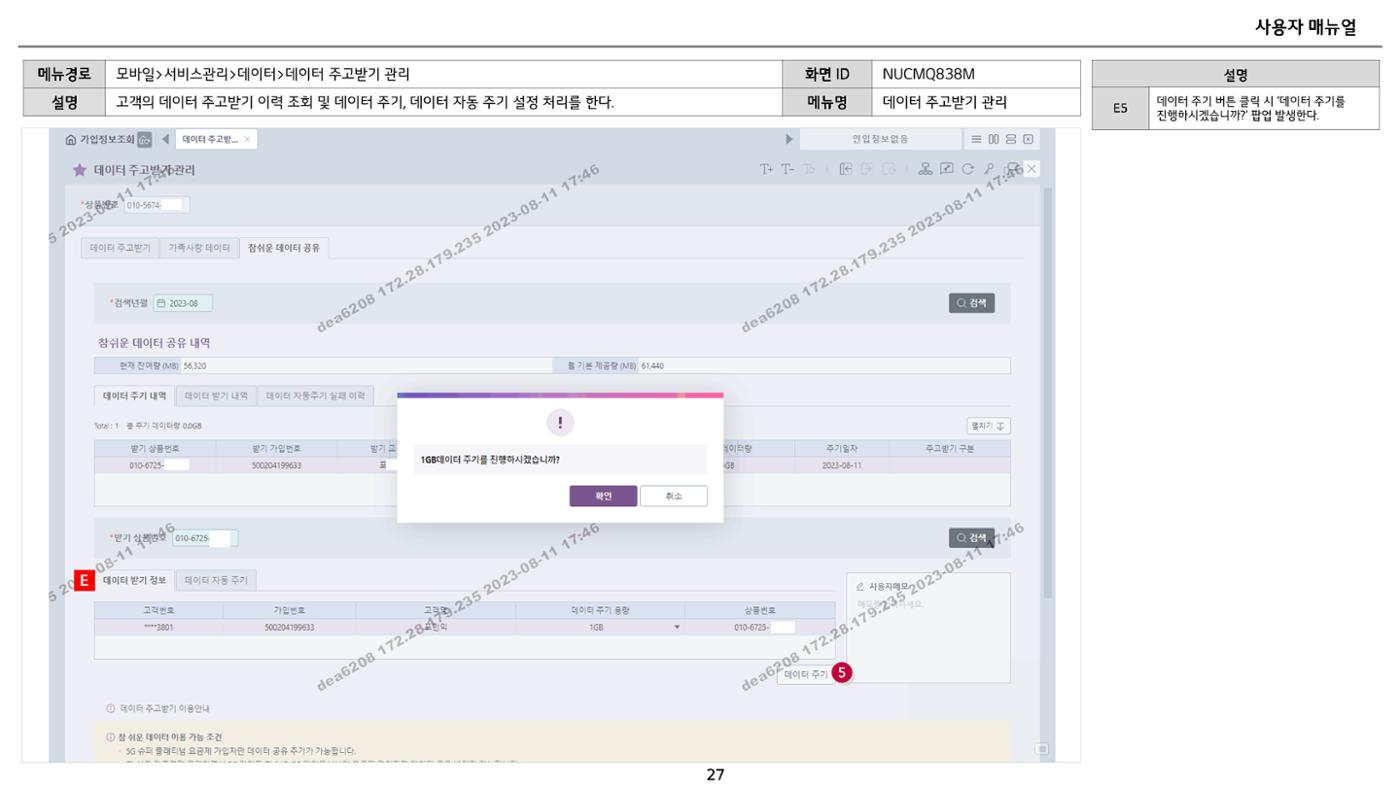1400x788 pixels.
Task: Click the upper 검색 button
Action: point(972,303)
